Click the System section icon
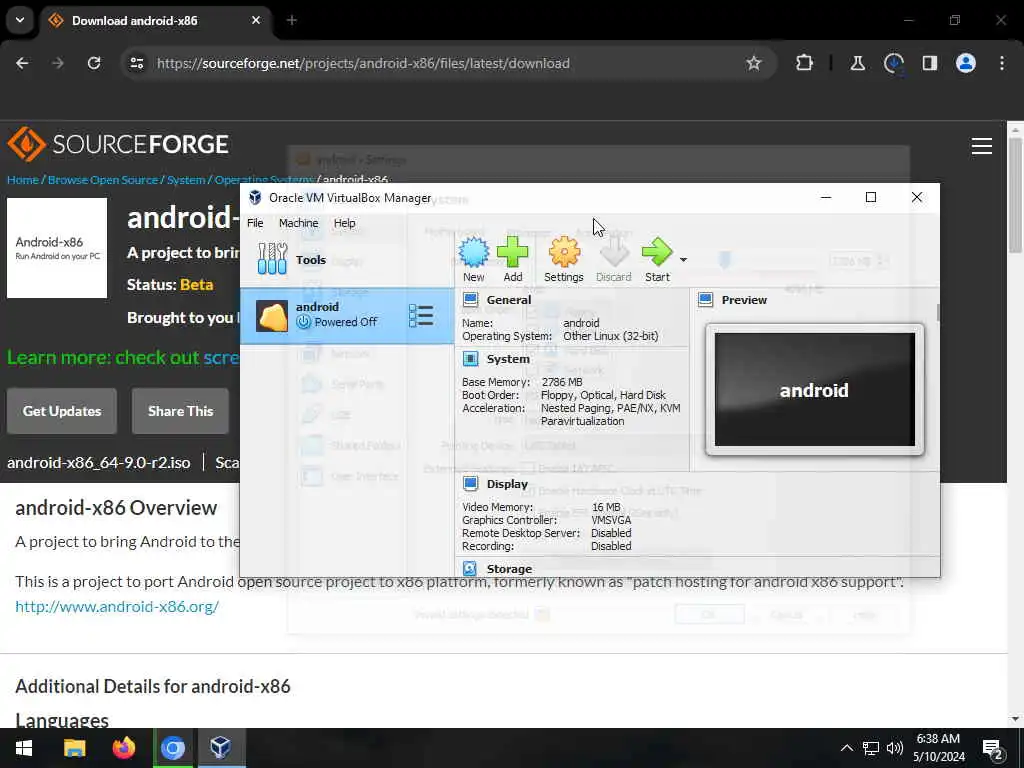The width and height of the screenshot is (1024, 768). pos(470,359)
